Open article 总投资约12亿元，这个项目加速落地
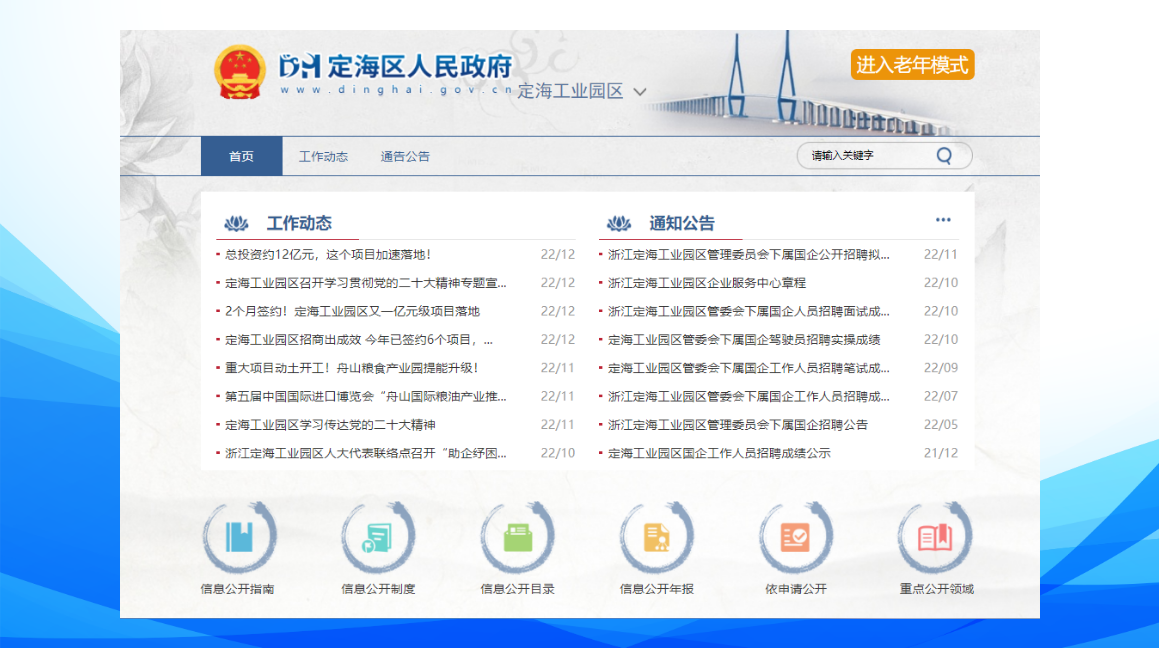 tap(328, 255)
